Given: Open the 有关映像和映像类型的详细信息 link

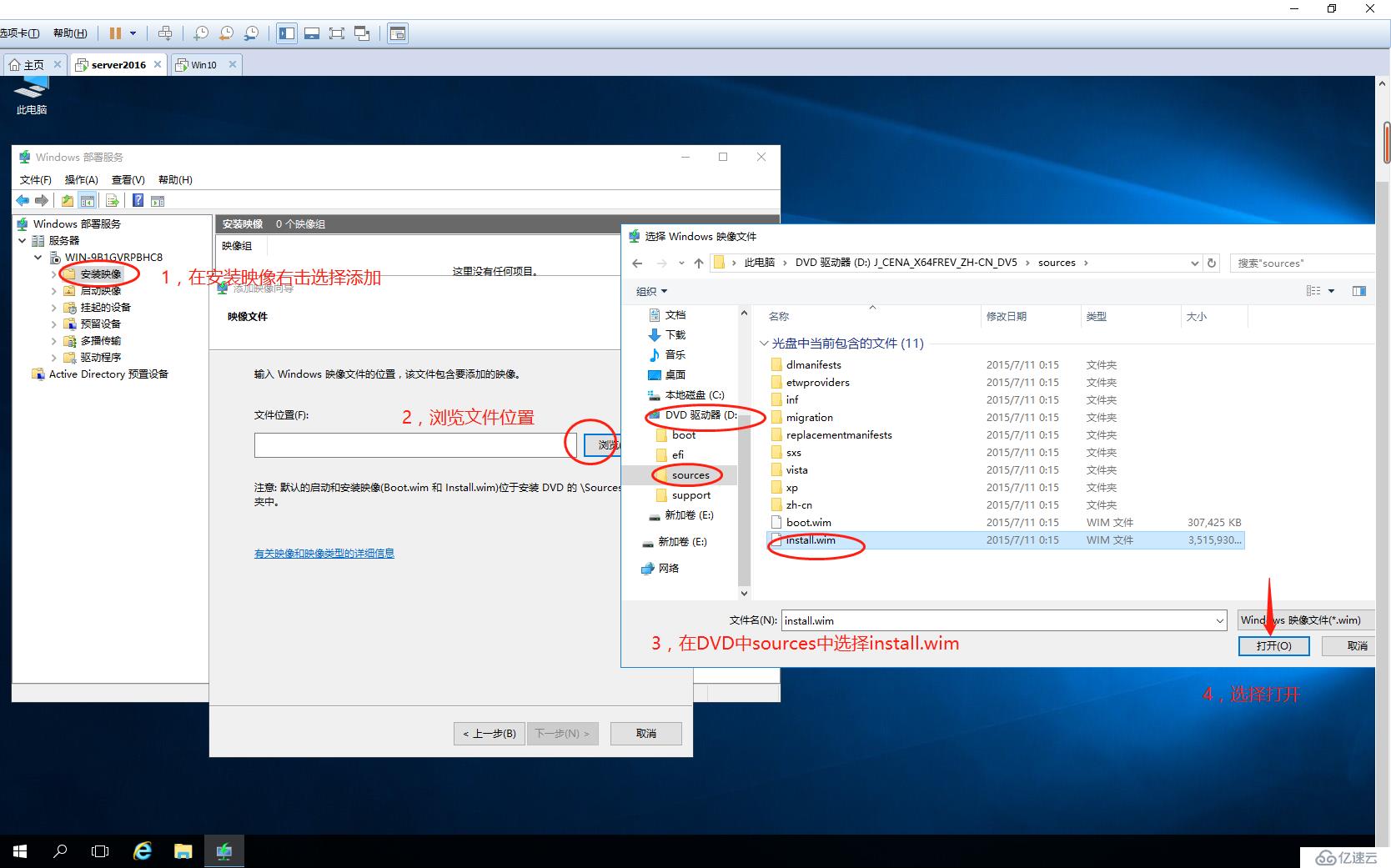Looking at the screenshot, I should (324, 553).
